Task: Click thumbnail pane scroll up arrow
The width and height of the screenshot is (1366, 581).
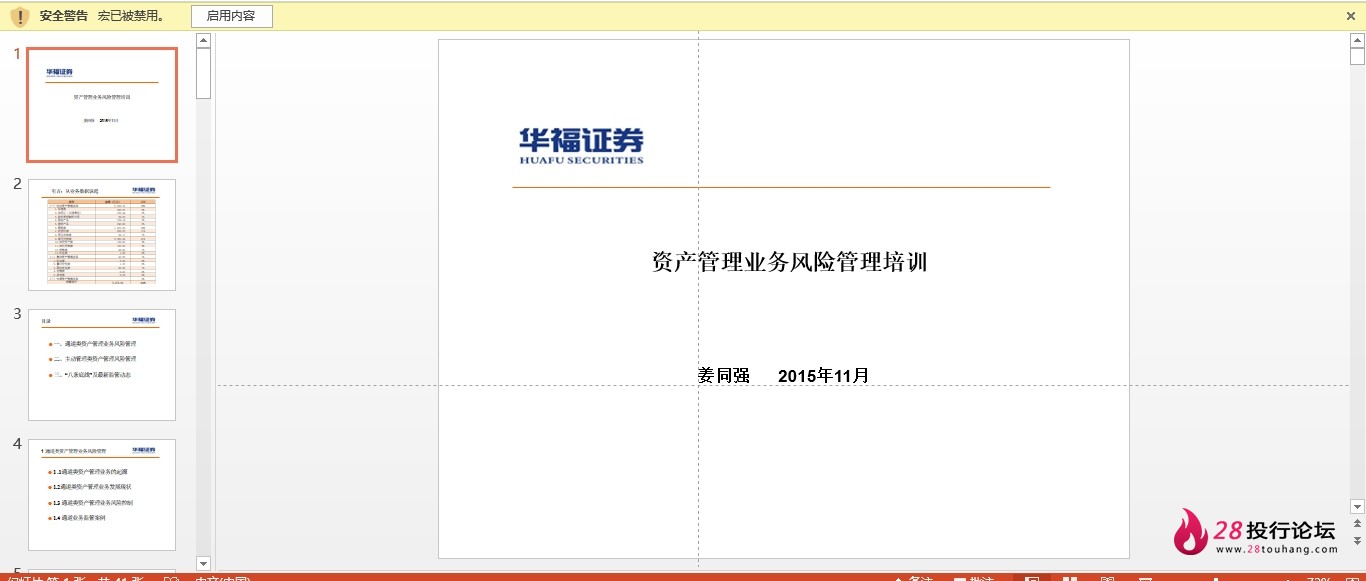Action: pos(204,41)
